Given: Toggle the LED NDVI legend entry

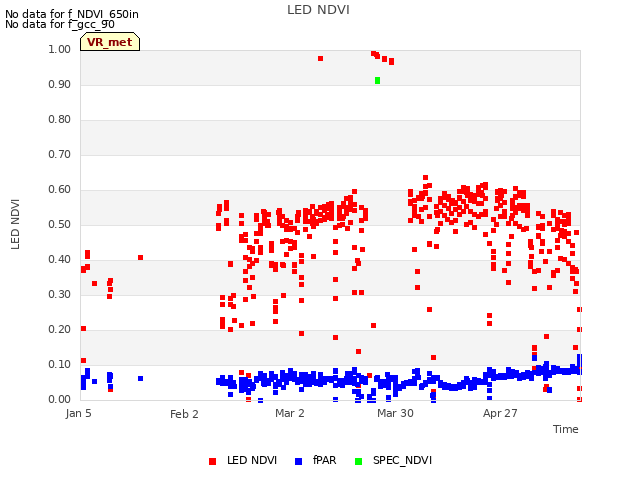Looking at the screenshot, I should click(243, 461).
